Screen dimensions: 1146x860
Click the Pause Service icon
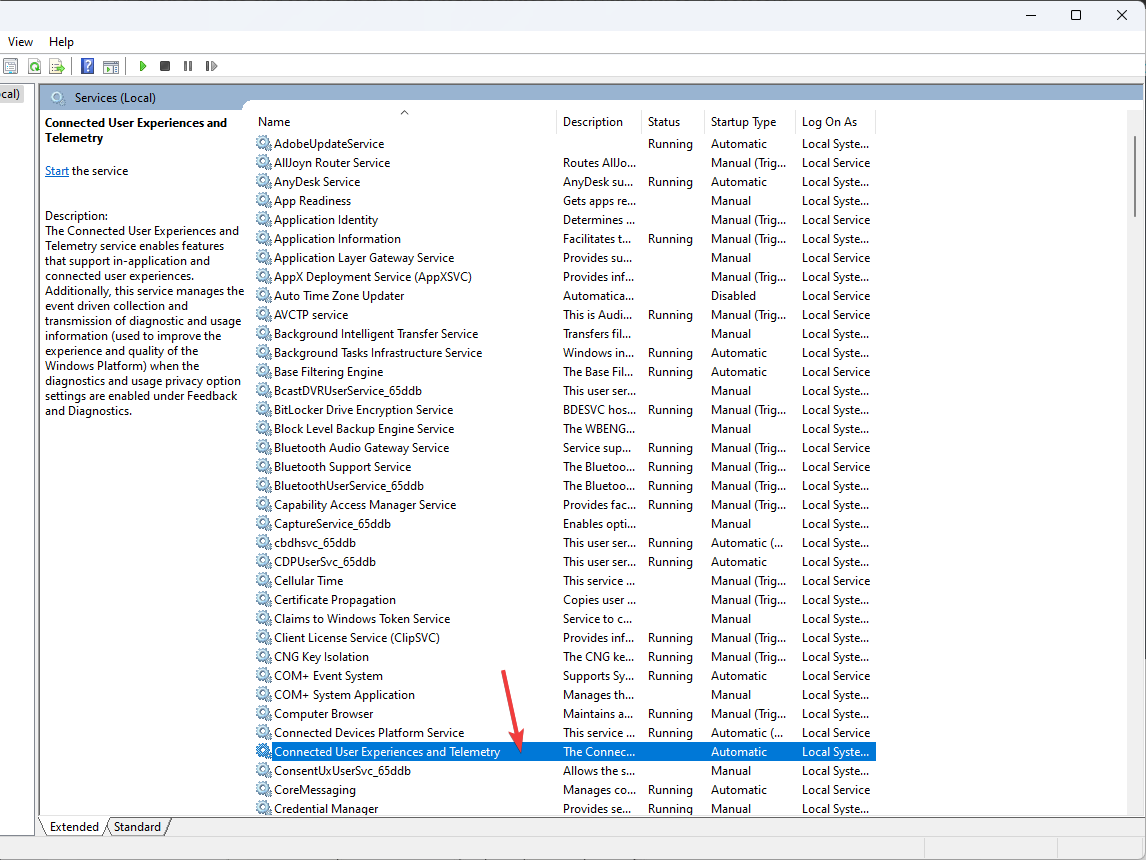(x=188, y=66)
